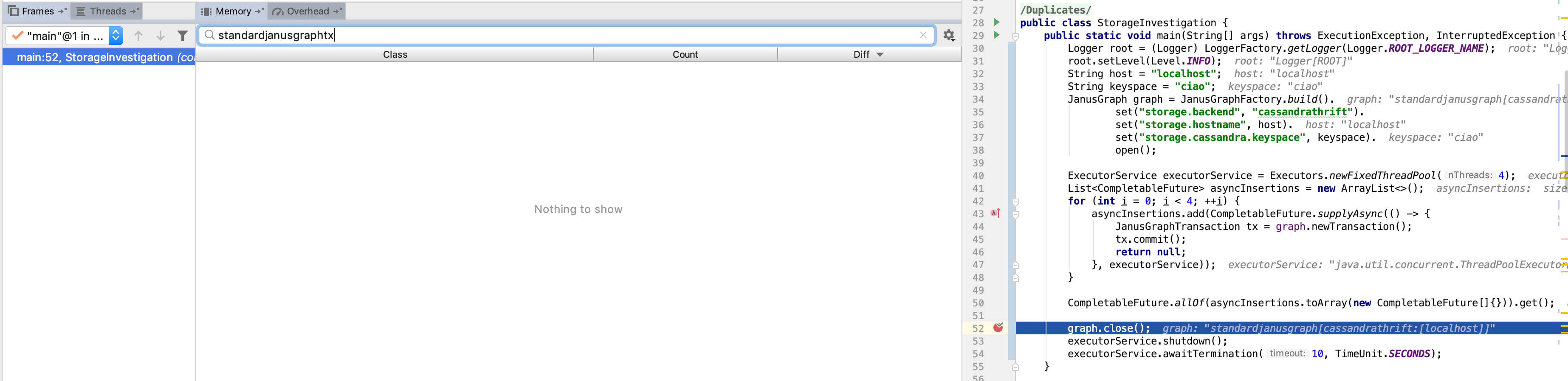Sort by the Diff column header label

(x=861, y=55)
